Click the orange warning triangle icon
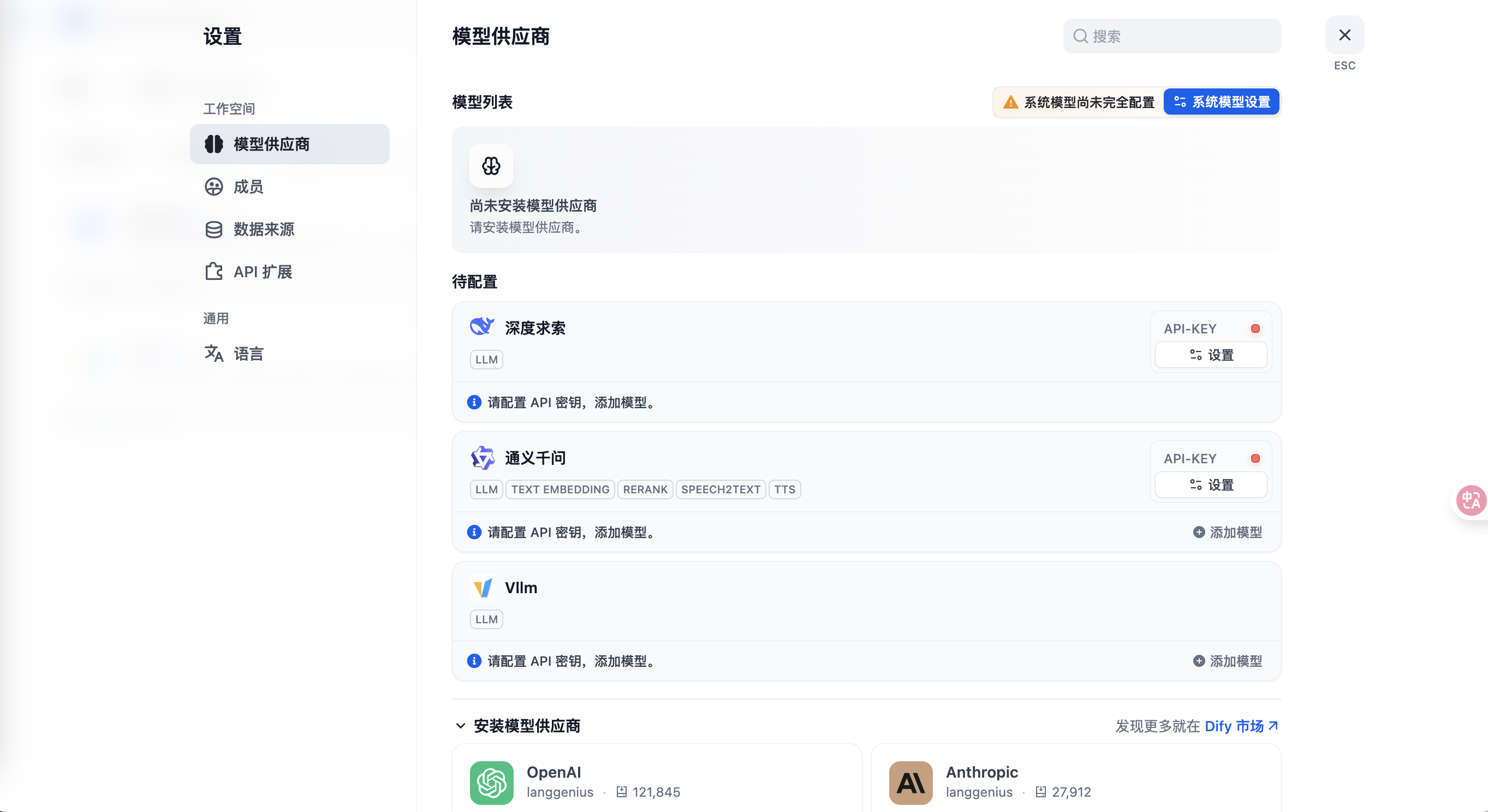Viewport: 1488px width, 812px height. 1010,102
